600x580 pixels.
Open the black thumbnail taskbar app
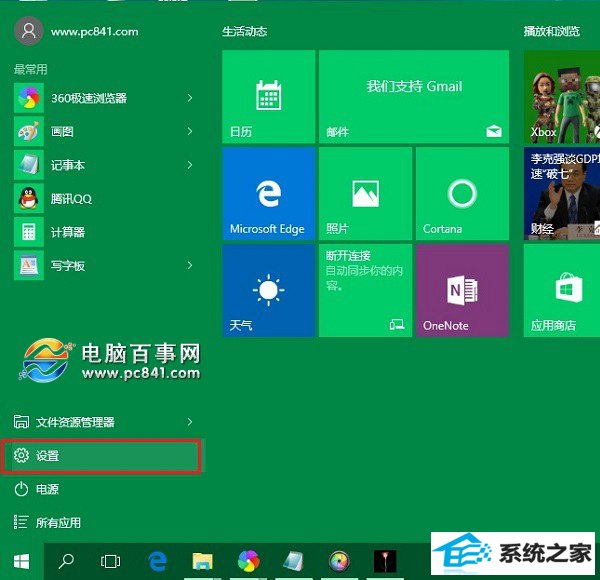tap(385, 562)
